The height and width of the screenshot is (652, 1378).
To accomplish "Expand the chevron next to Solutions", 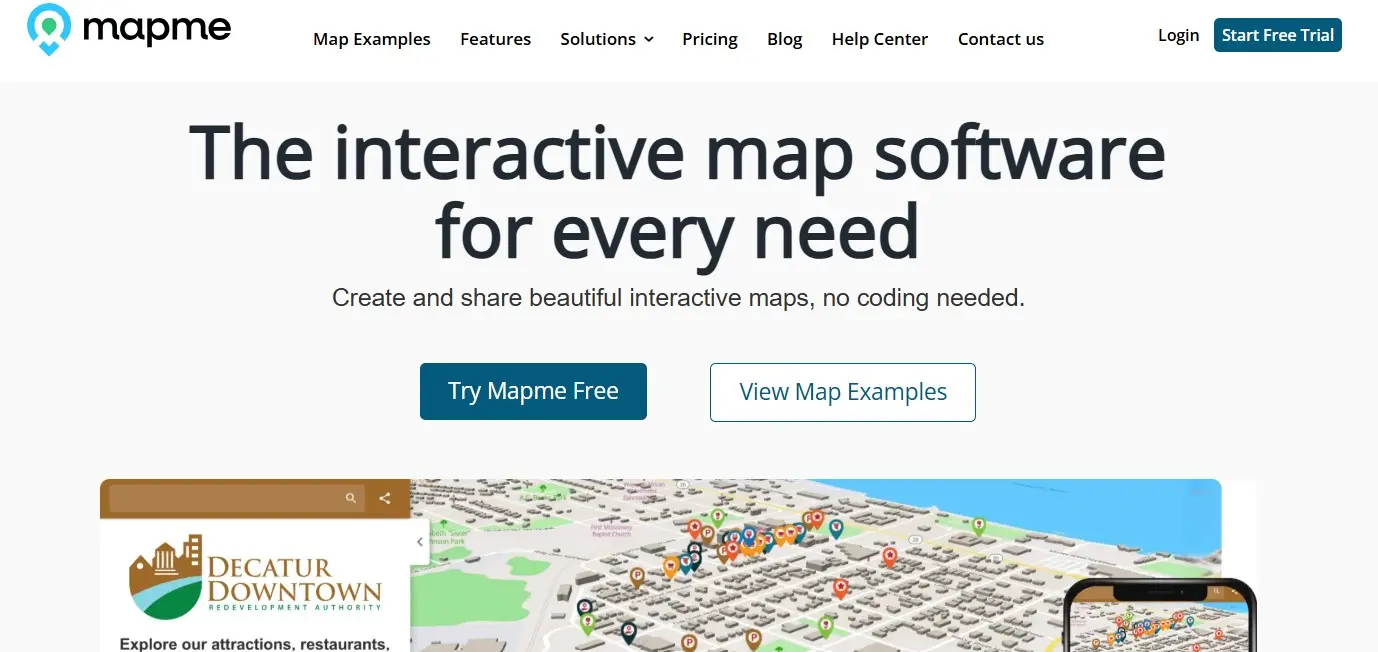I will 649,40.
